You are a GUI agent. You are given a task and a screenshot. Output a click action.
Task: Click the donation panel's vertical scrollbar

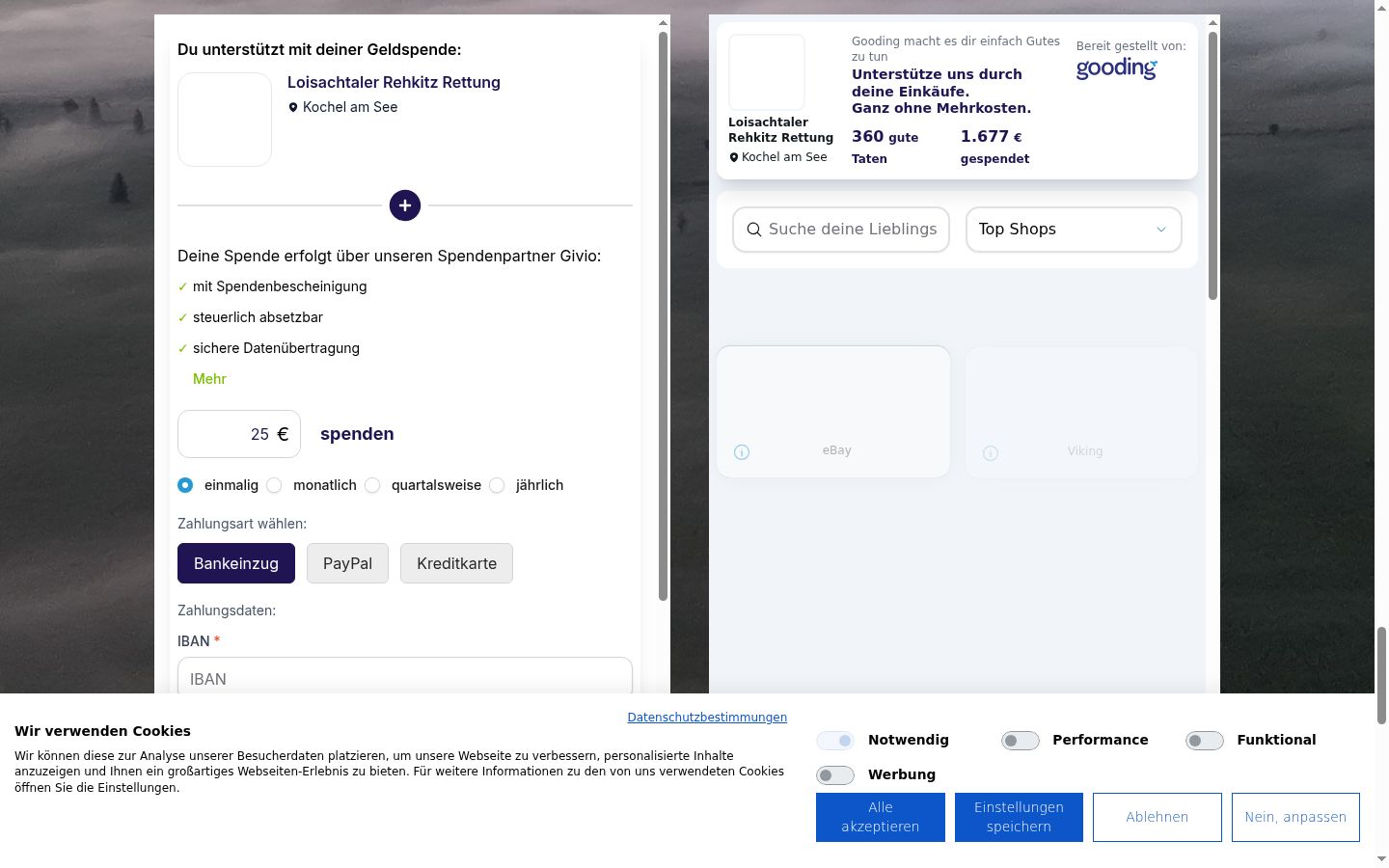663,316
